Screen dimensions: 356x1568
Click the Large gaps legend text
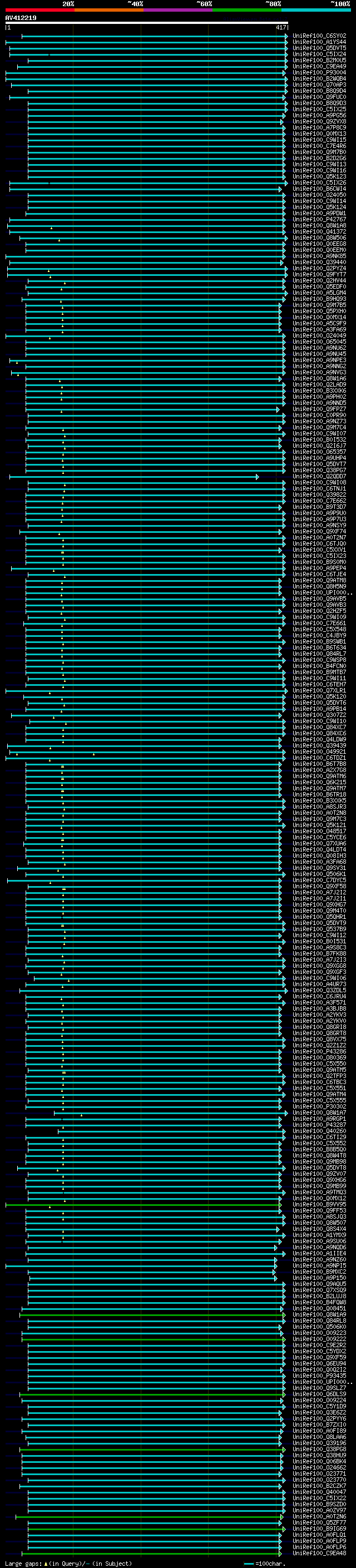[x=68, y=1563]
